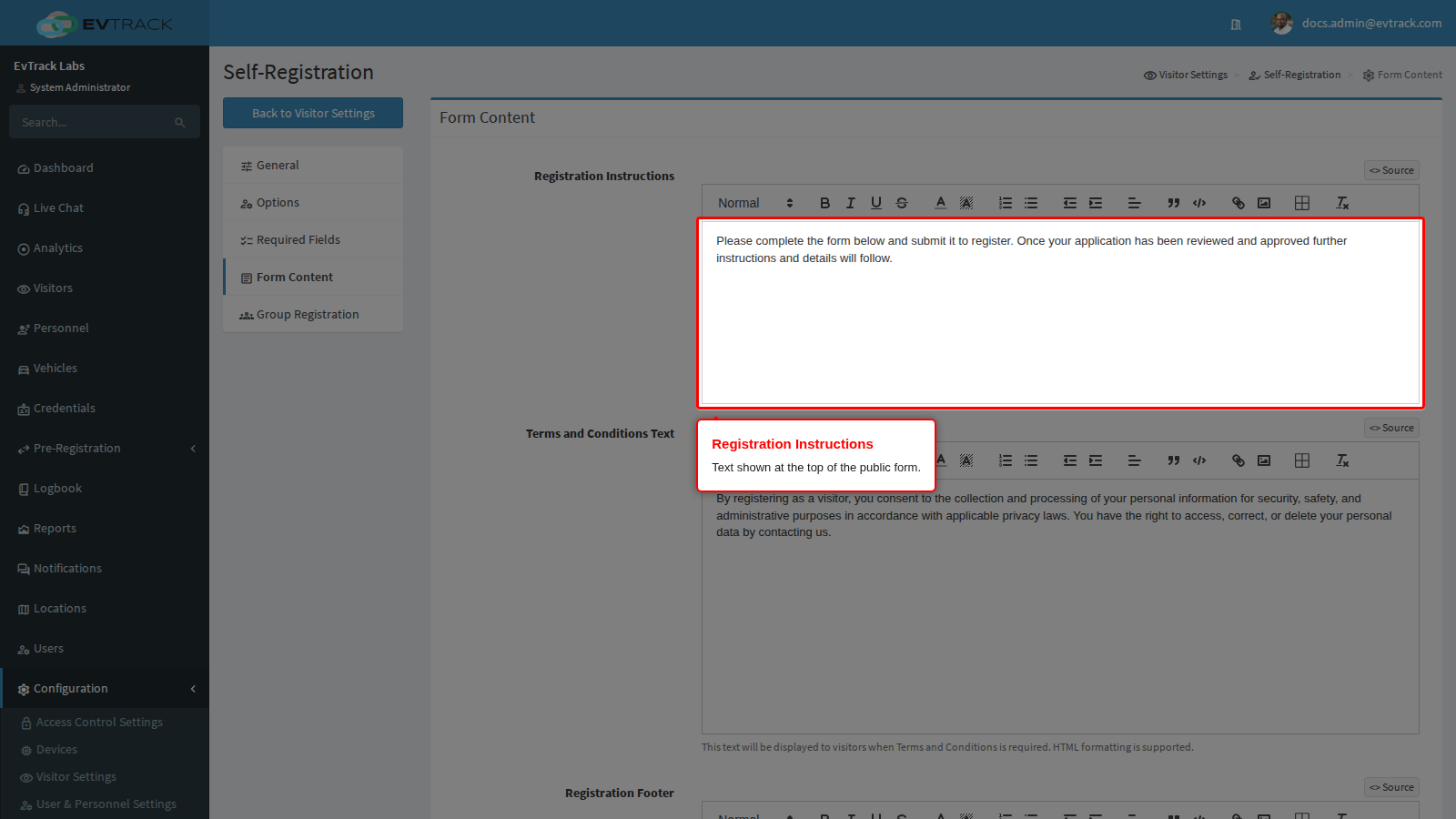
Task: Toggle Italic in Registration Instructions toolbar
Action: [x=850, y=203]
